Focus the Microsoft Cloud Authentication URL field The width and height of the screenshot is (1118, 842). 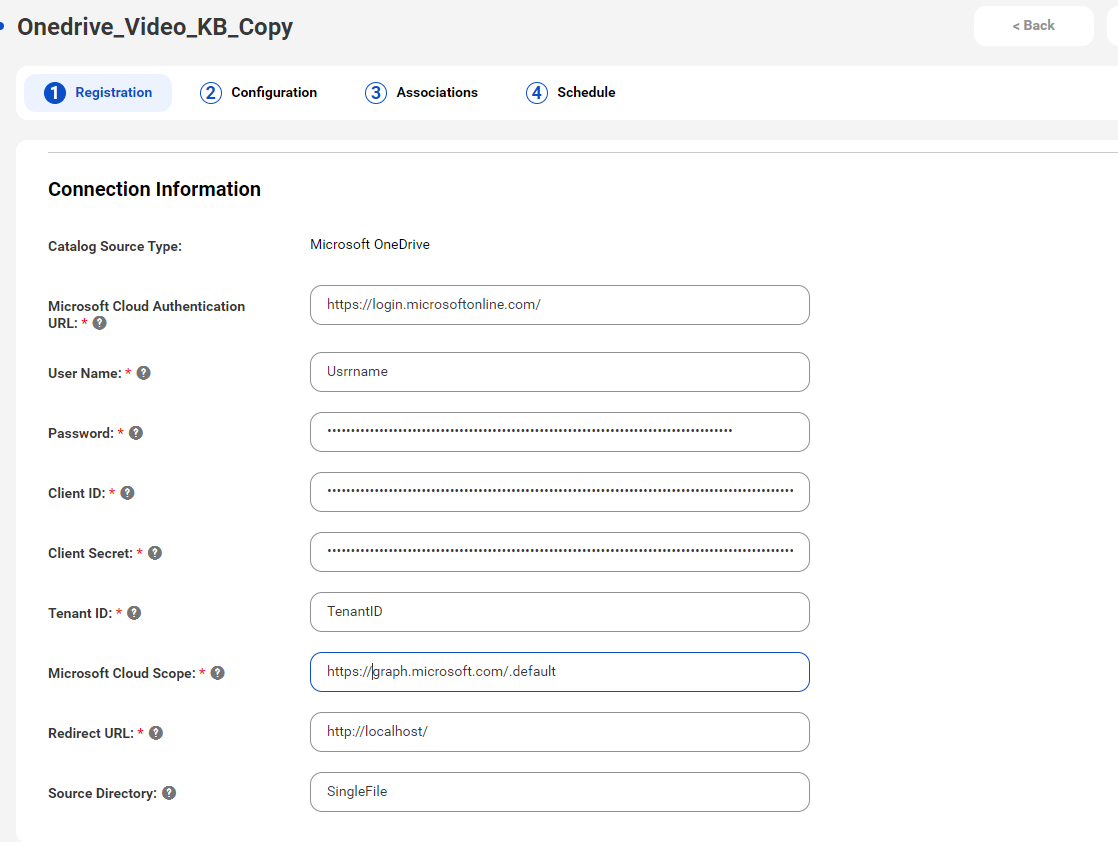(x=560, y=305)
